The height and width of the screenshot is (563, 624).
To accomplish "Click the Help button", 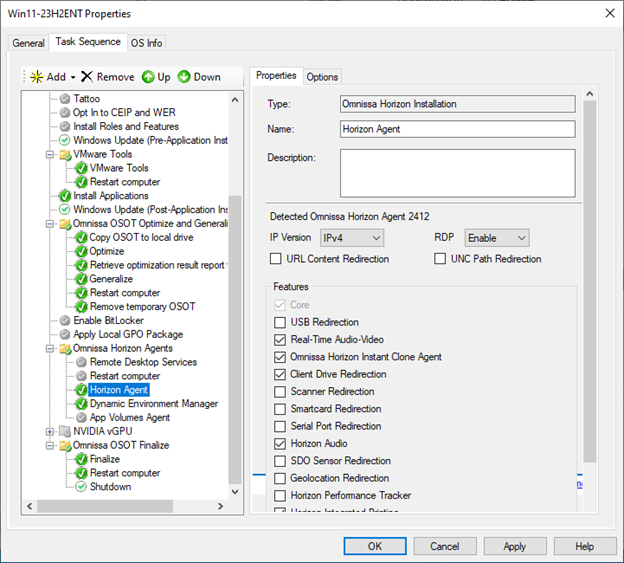I will [585, 546].
